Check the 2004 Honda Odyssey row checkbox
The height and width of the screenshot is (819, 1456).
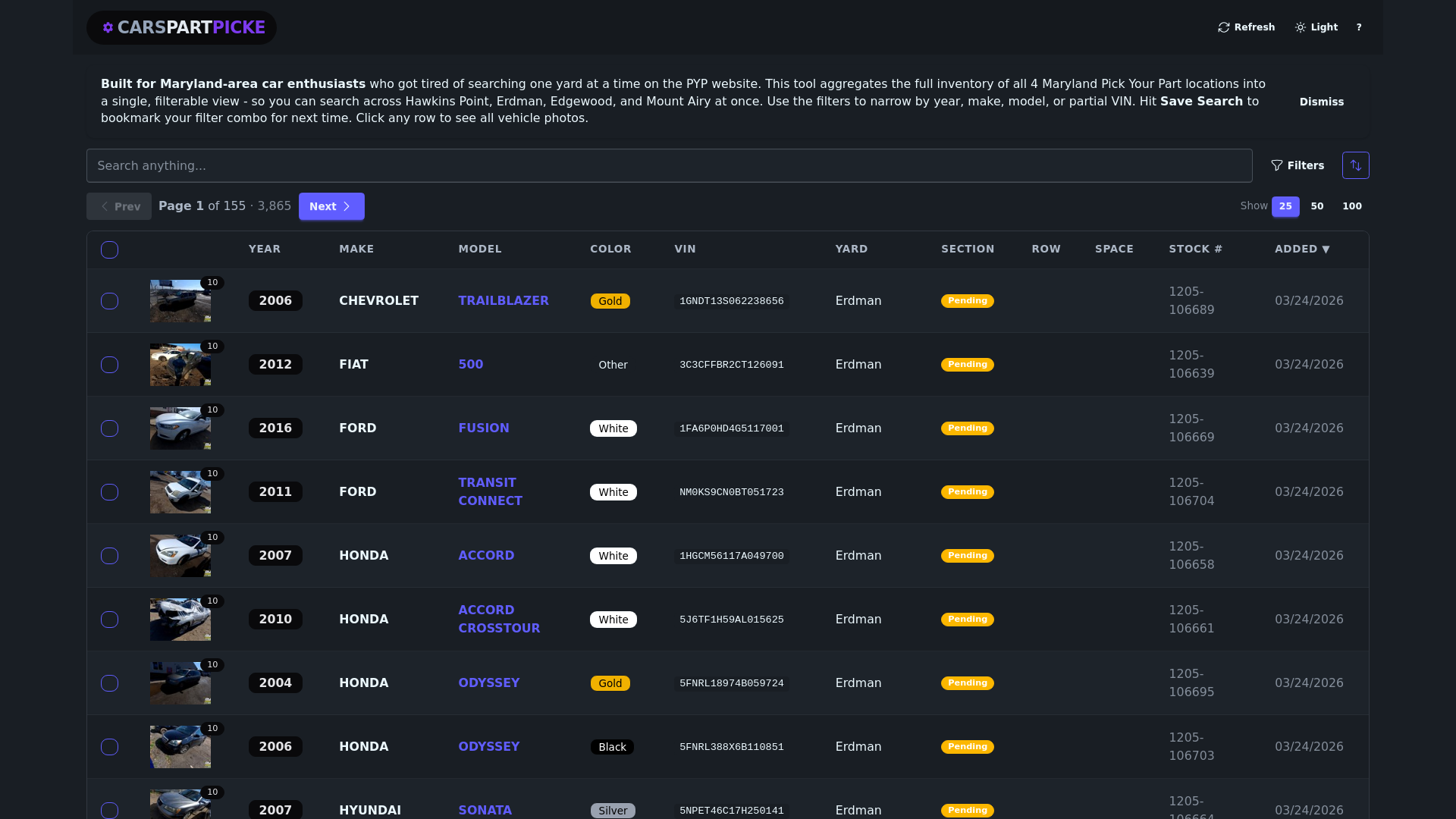click(109, 683)
